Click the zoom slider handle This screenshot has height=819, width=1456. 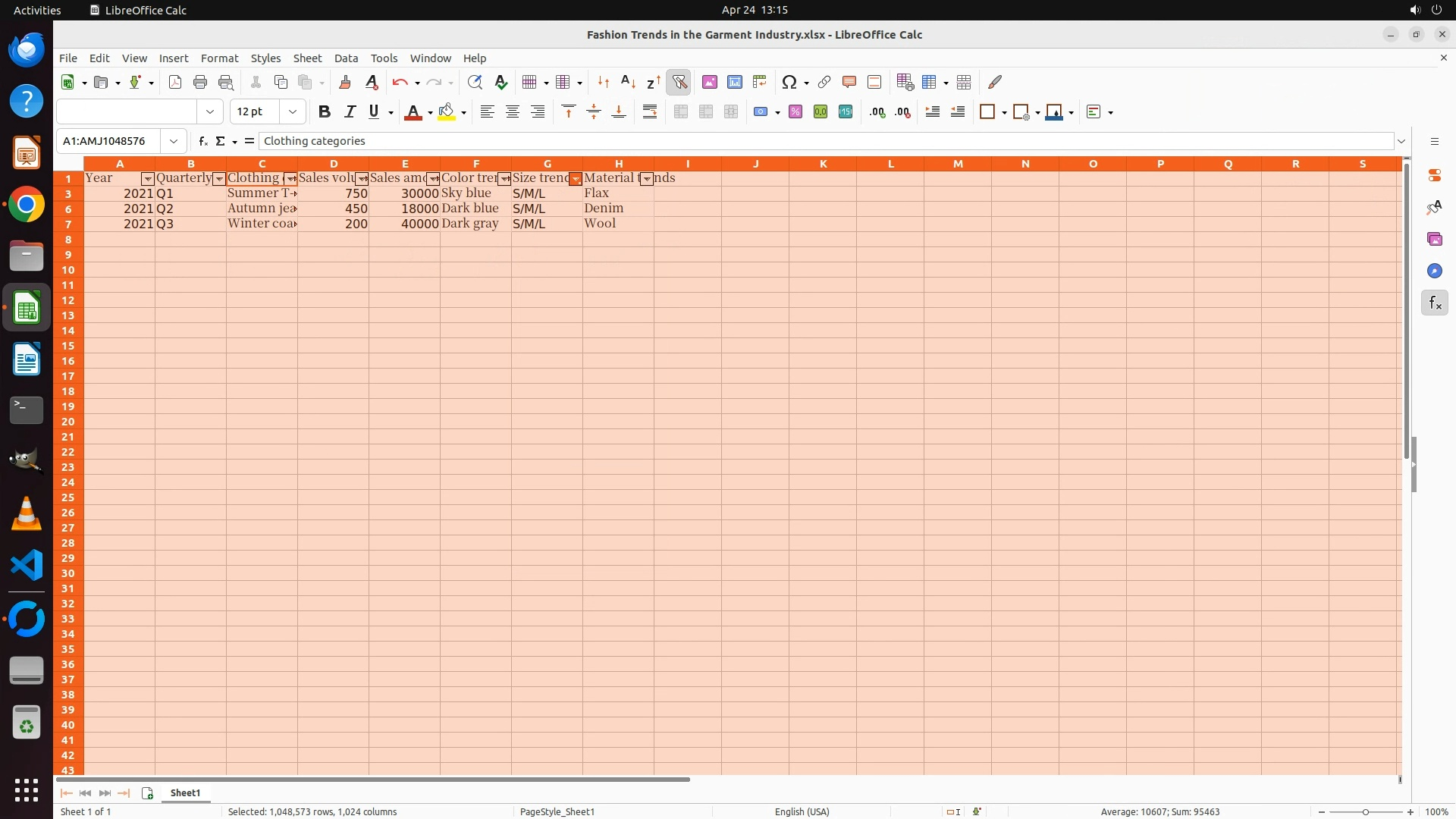point(1365,812)
